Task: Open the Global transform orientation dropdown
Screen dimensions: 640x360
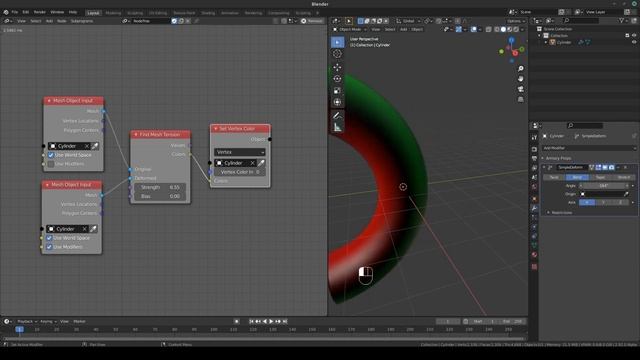Action: pyautogui.click(x=409, y=21)
